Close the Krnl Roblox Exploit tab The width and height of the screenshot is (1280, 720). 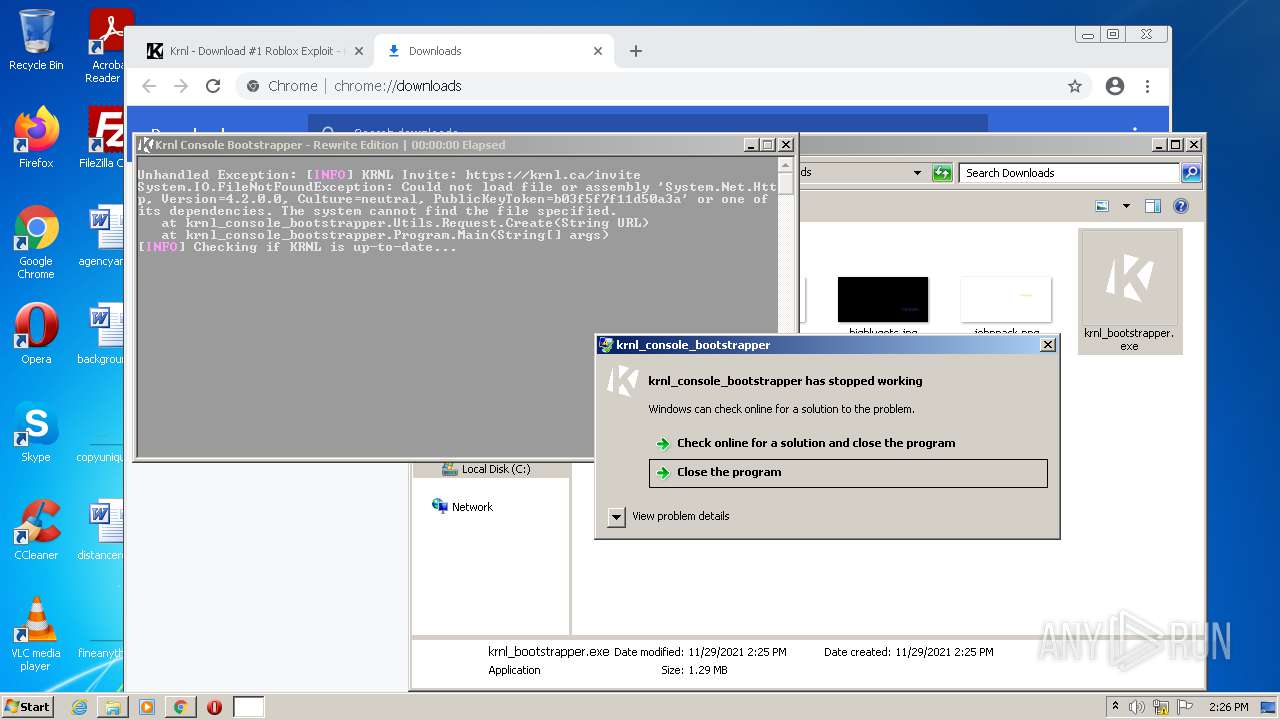pyautogui.click(x=359, y=51)
